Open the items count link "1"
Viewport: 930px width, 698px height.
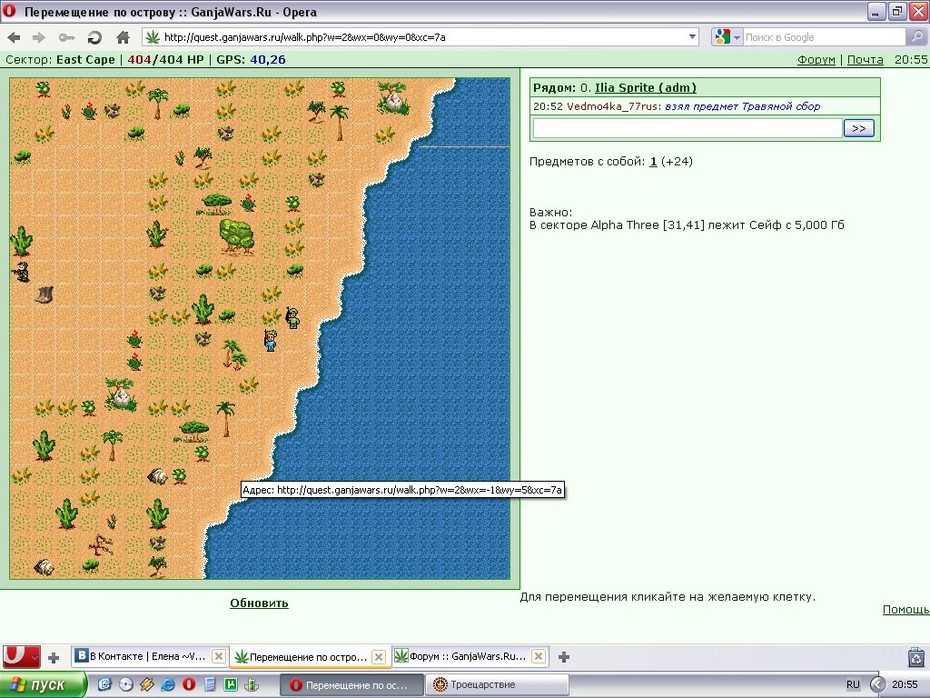653,161
